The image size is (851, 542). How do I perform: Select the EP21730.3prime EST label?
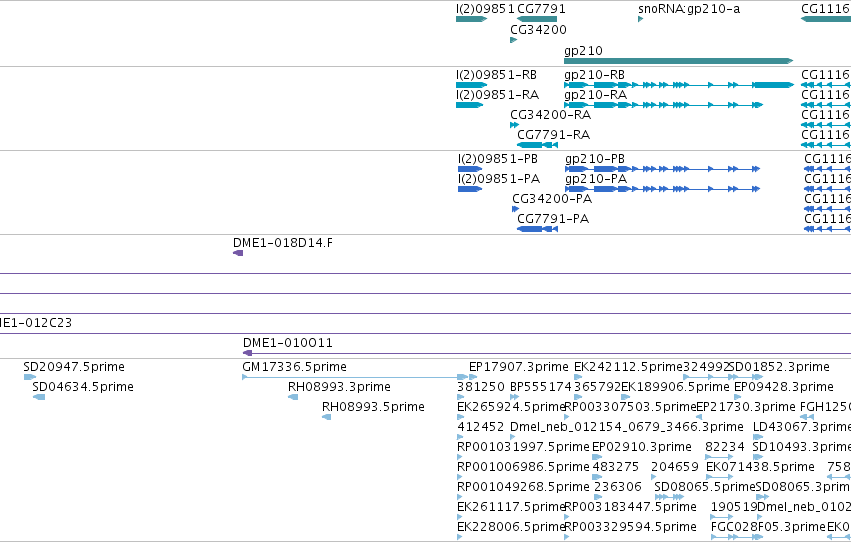click(746, 407)
